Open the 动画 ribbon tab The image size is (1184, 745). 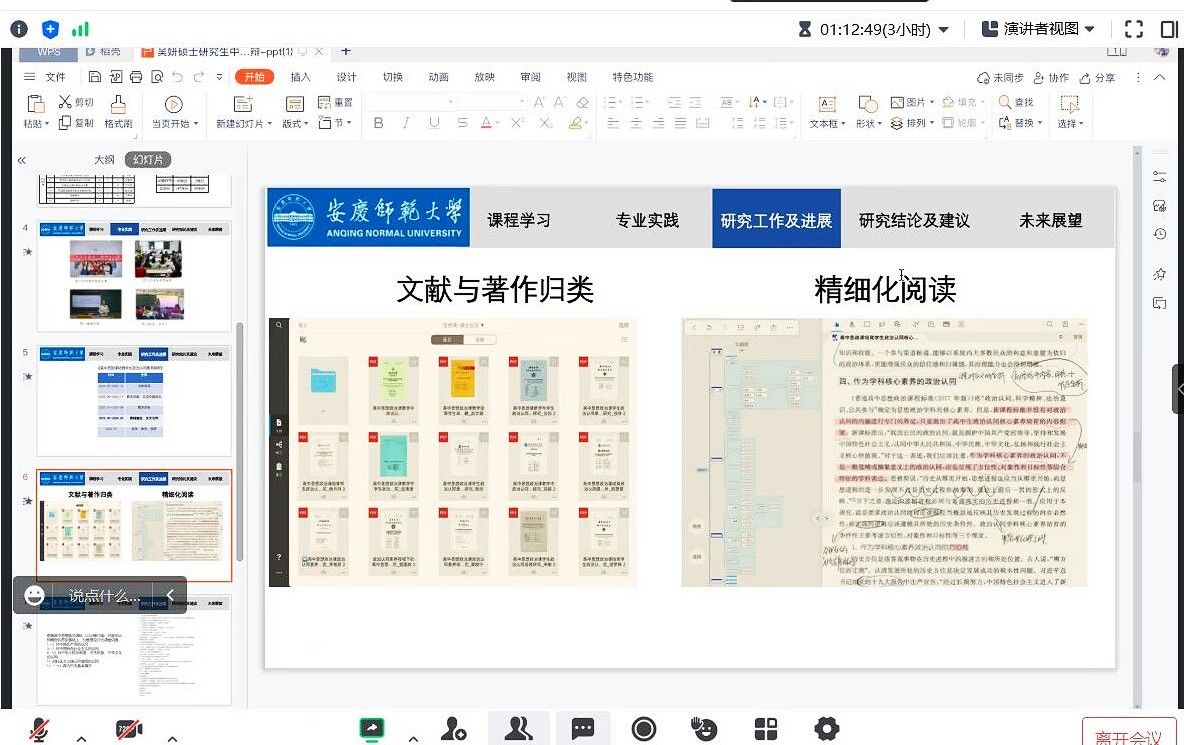pyautogui.click(x=438, y=77)
